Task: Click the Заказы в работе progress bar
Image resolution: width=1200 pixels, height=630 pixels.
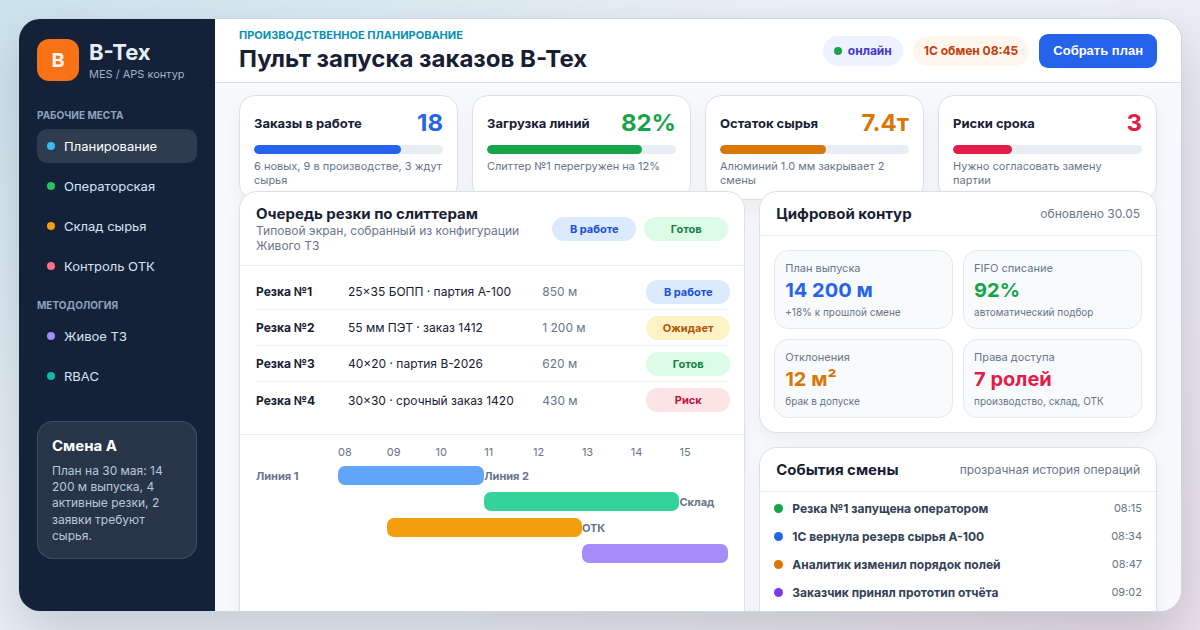Action: coord(348,149)
